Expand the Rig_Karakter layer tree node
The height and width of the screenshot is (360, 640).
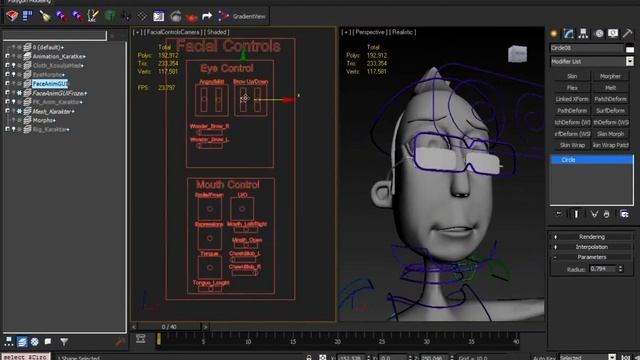tap(7, 129)
